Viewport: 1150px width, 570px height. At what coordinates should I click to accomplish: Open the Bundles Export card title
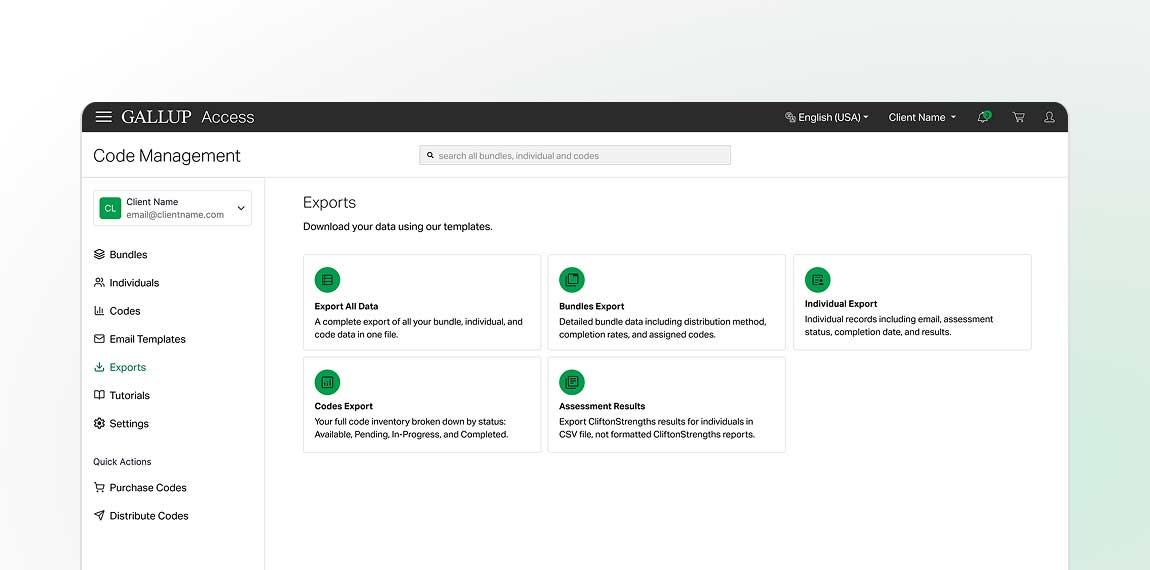pos(592,307)
